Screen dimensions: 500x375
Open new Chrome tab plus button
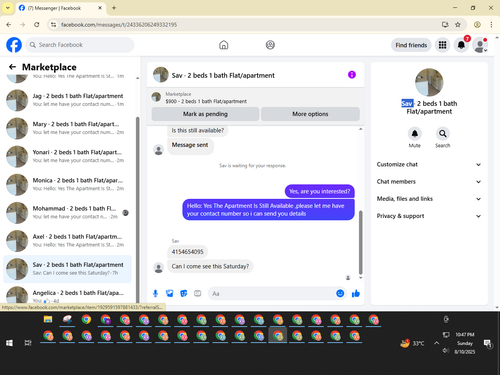pos(114,8)
